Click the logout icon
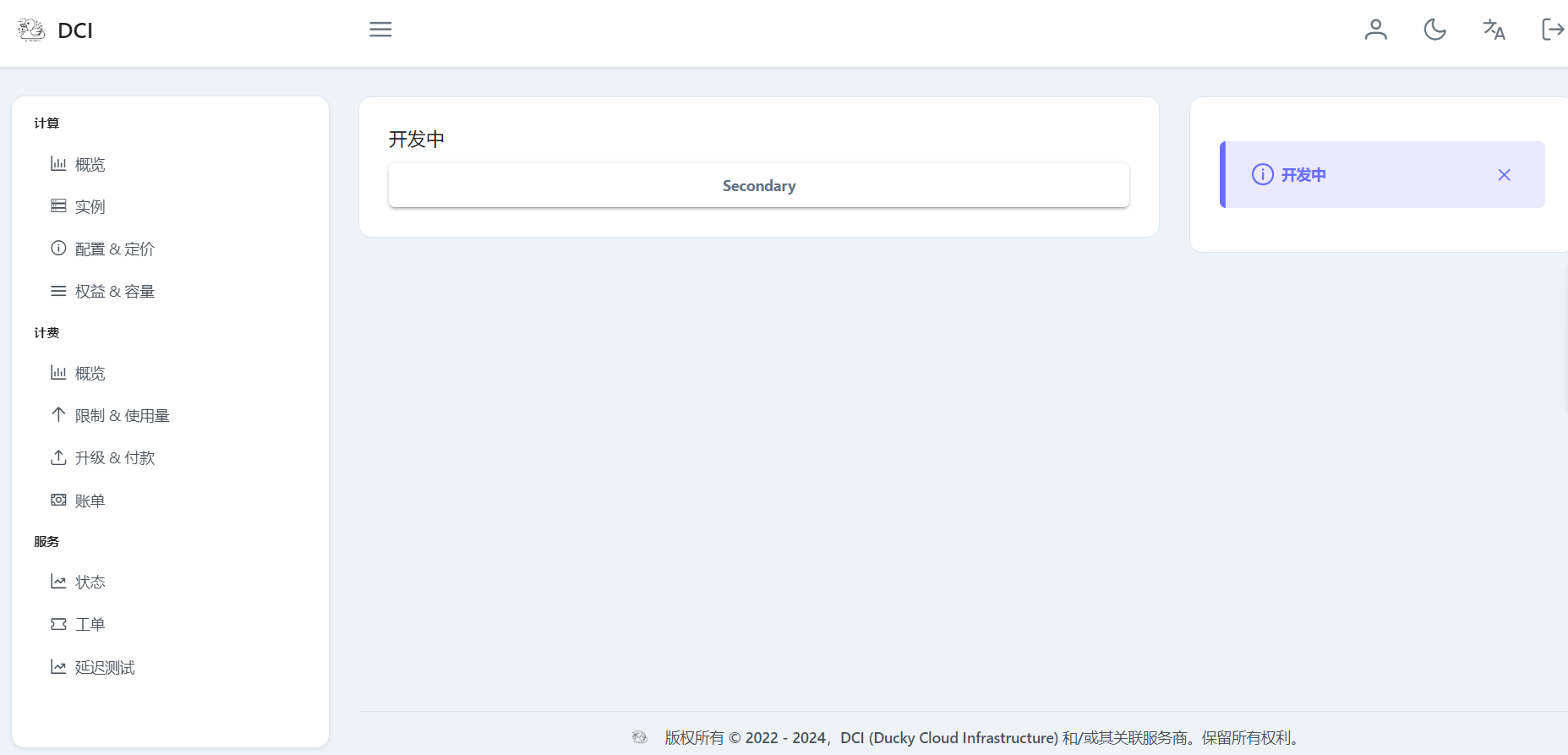Image resolution: width=1568 pixels, height=755 pixels. [1552, 30]
